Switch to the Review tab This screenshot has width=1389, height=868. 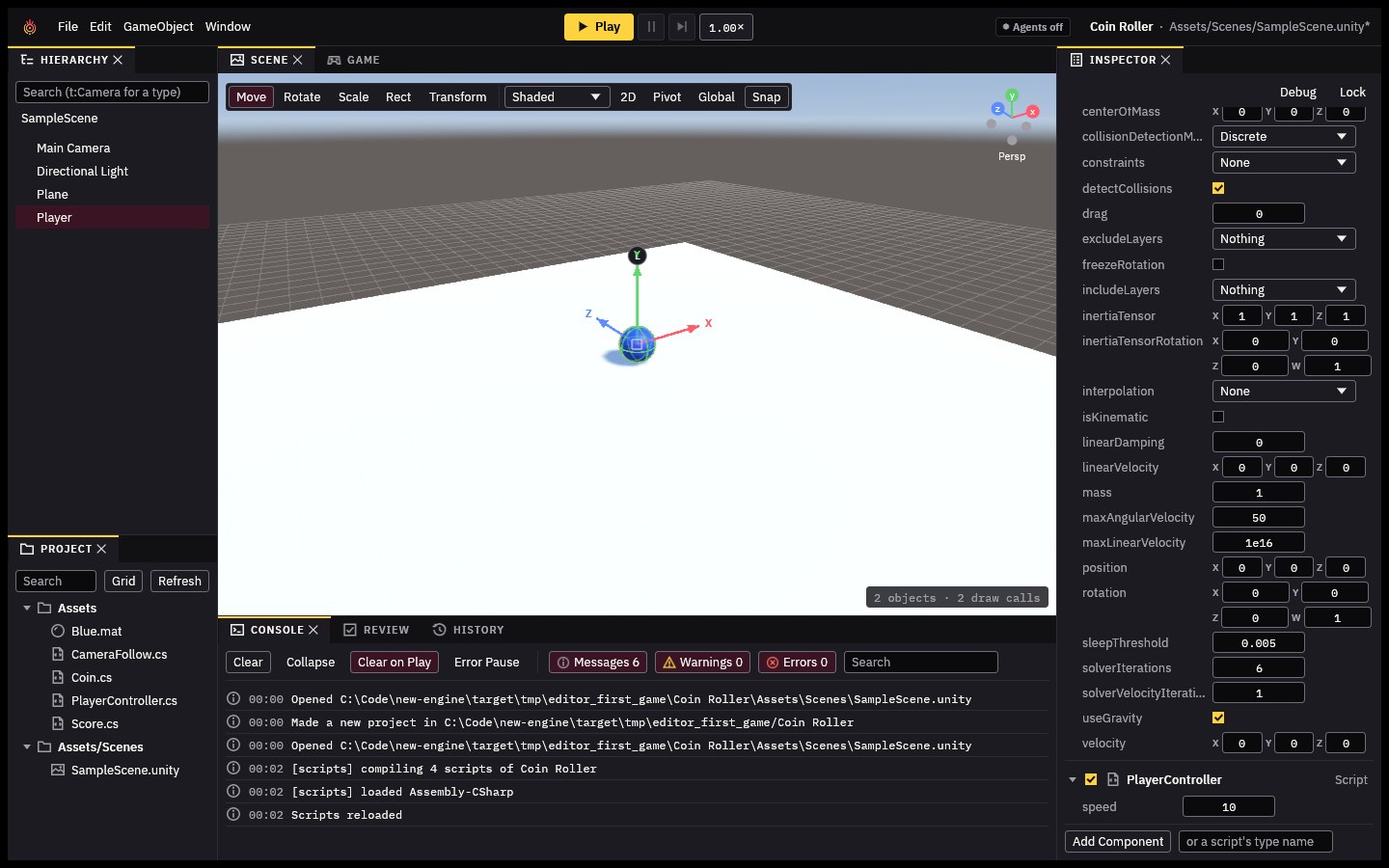tap(376, 630)
